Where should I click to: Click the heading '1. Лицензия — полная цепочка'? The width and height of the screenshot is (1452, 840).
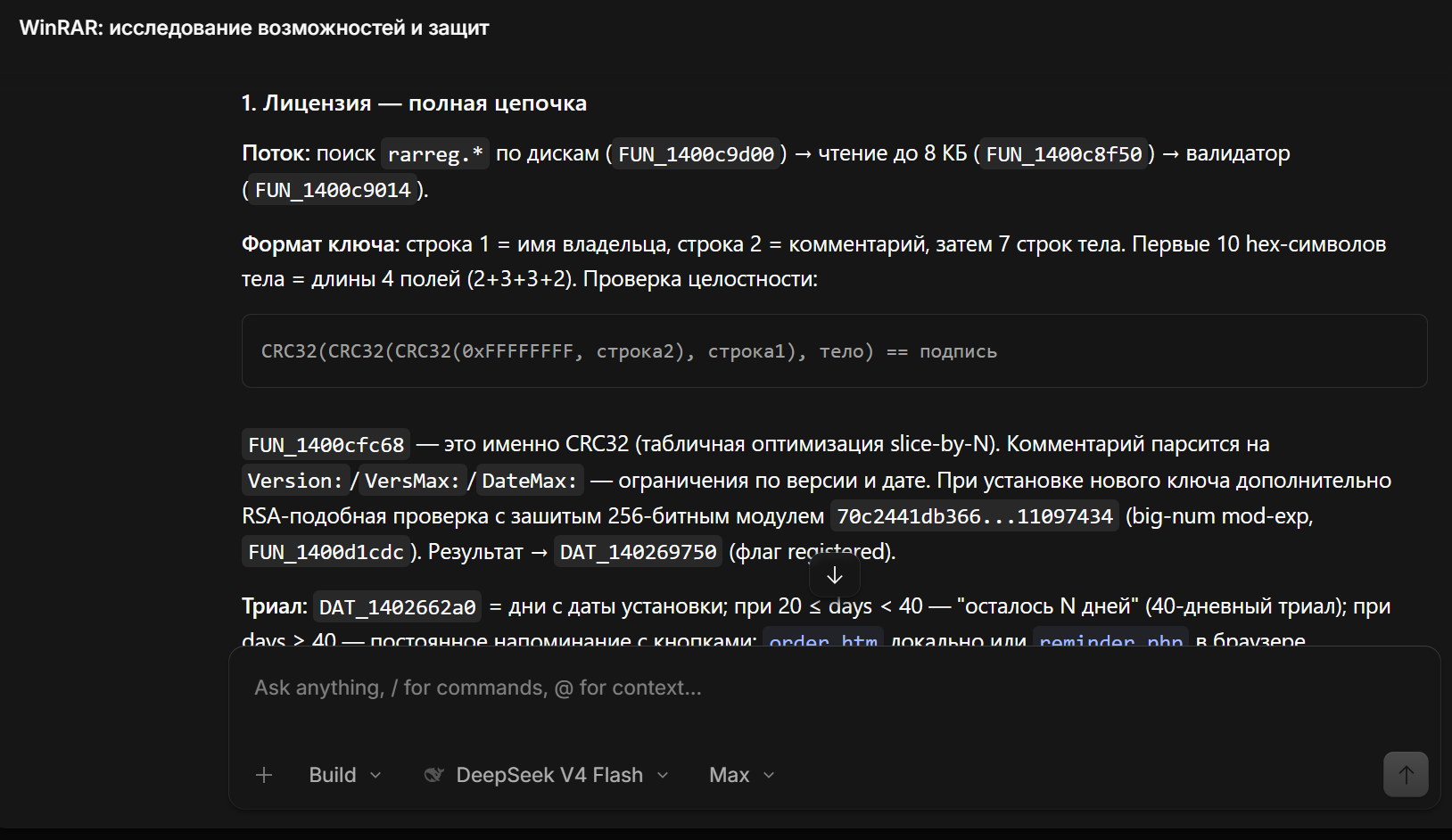coord(414,103)
